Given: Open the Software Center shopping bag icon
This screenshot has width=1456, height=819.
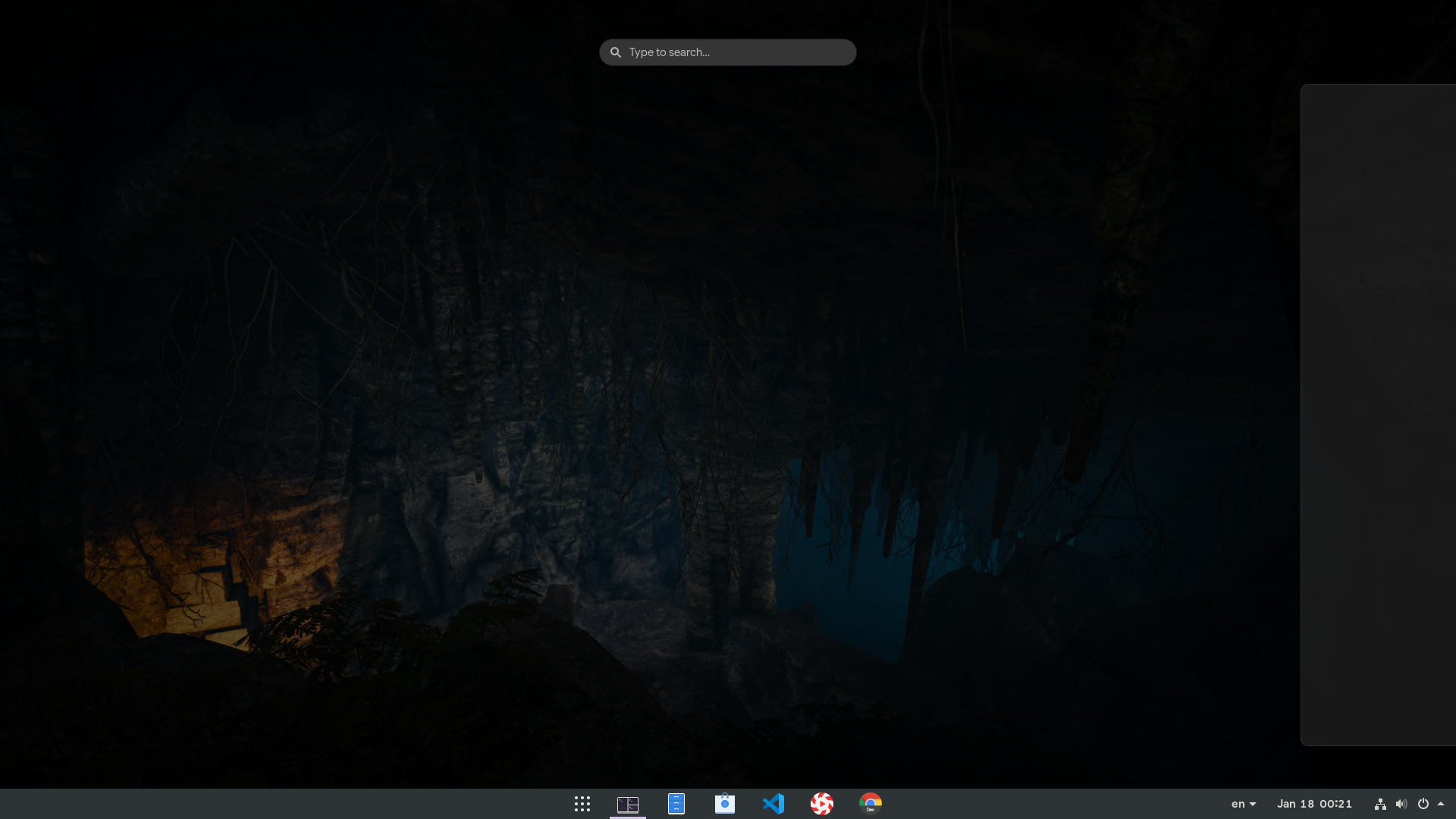Looking at the screenshot, I should 725,804.
